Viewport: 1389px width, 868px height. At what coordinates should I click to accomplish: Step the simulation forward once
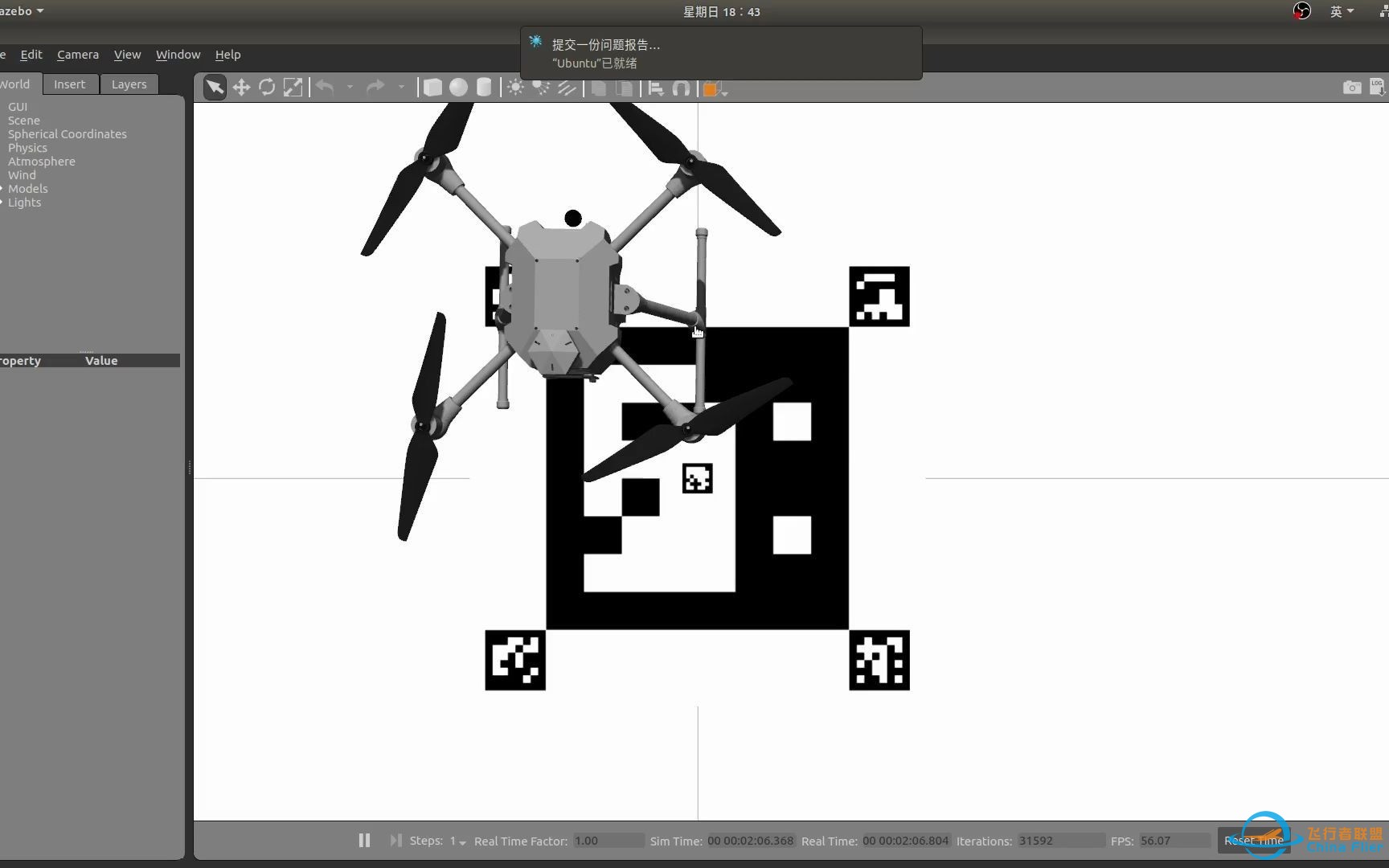tap(395, 840)
